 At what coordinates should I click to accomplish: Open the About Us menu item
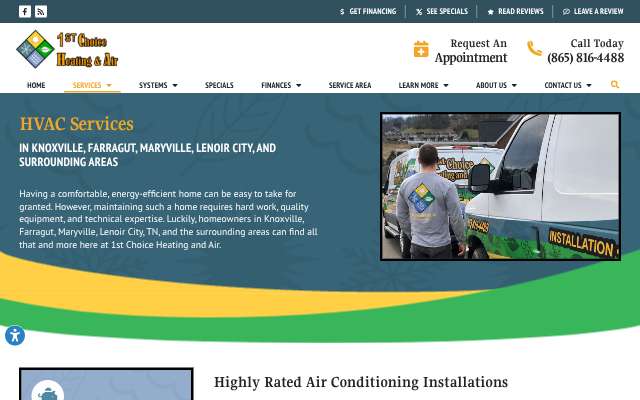pos(491,85)
